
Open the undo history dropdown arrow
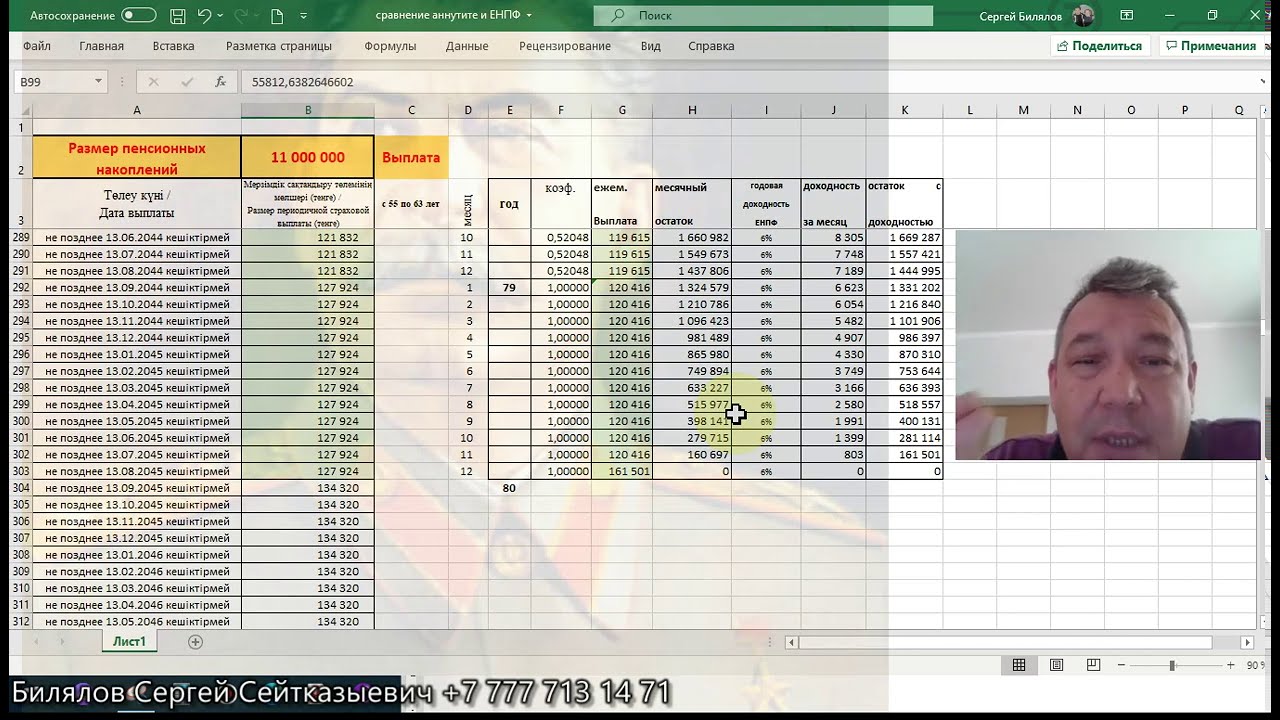coord(220,16)
